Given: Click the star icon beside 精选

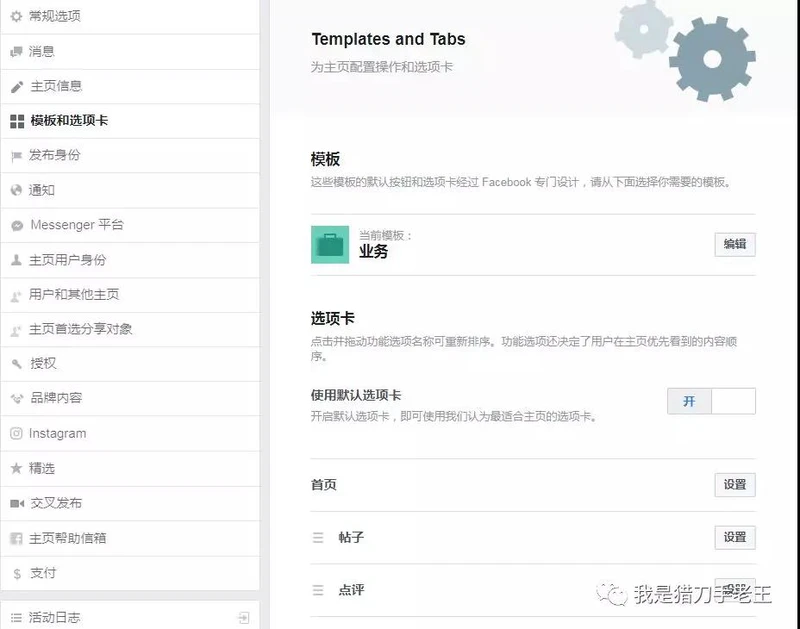Looking at the screenshot, I should pos(16,468).
